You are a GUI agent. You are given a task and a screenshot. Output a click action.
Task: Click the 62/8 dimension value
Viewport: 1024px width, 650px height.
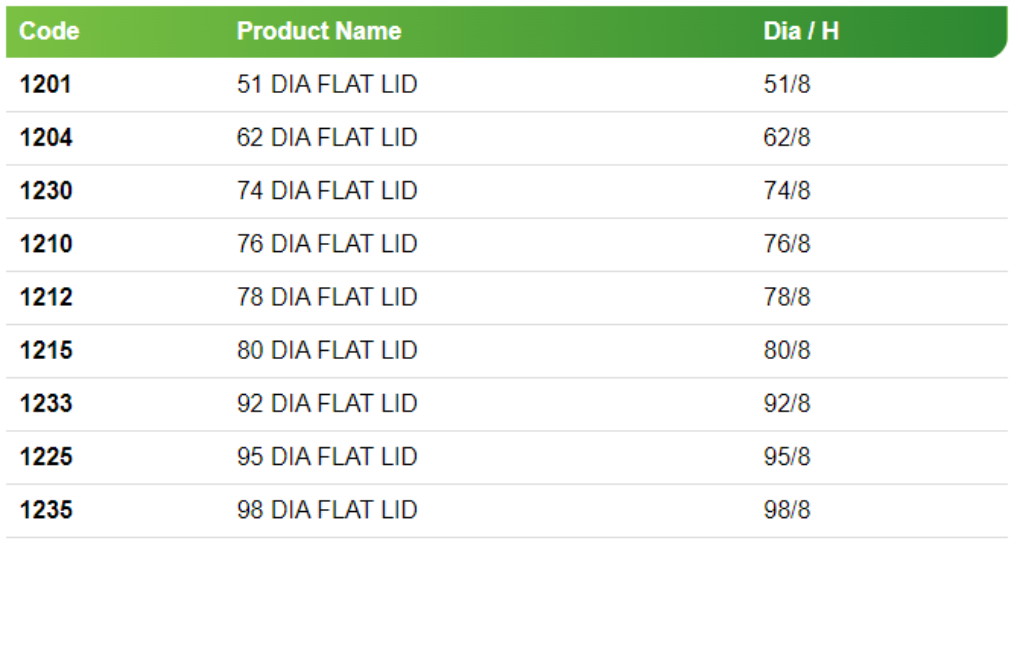pyautogui.click(x=787, y=138)
